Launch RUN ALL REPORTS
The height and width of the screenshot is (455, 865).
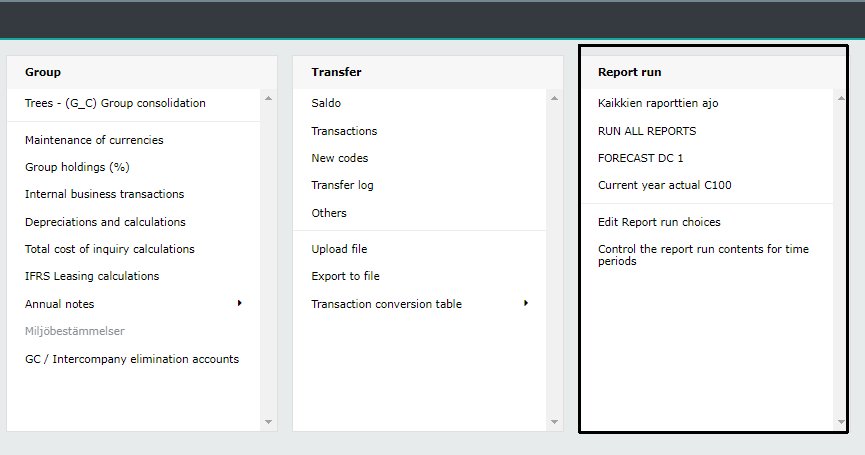[647, 131]
